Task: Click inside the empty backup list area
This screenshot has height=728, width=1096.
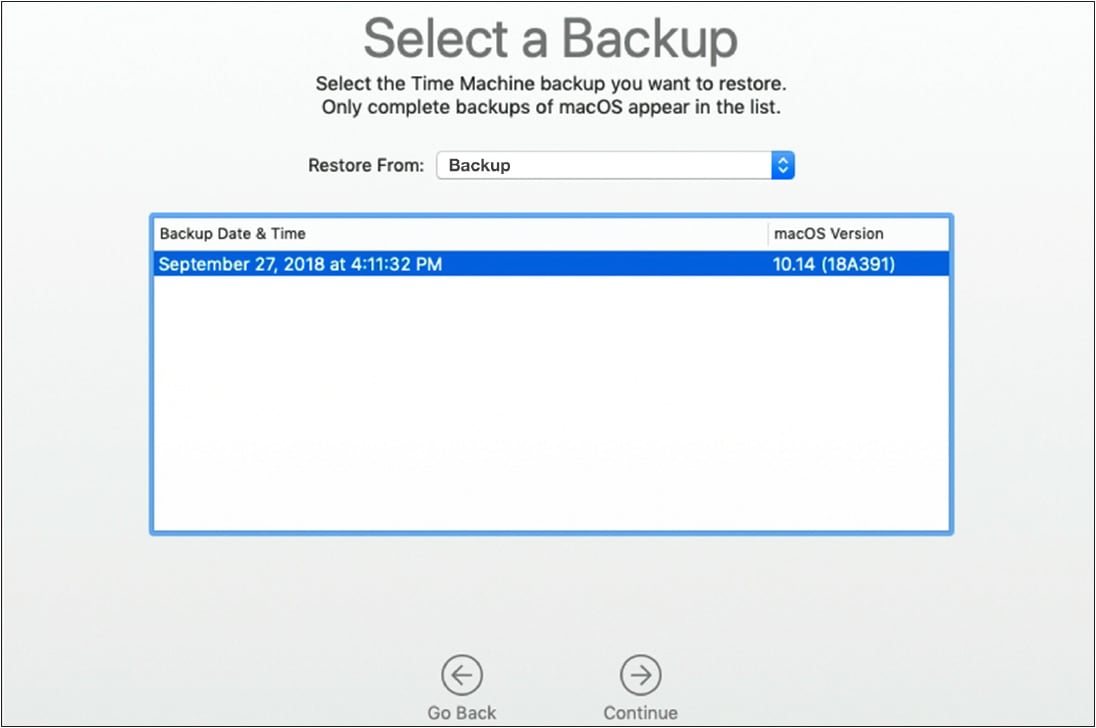Action: click(x=550, y=400)
